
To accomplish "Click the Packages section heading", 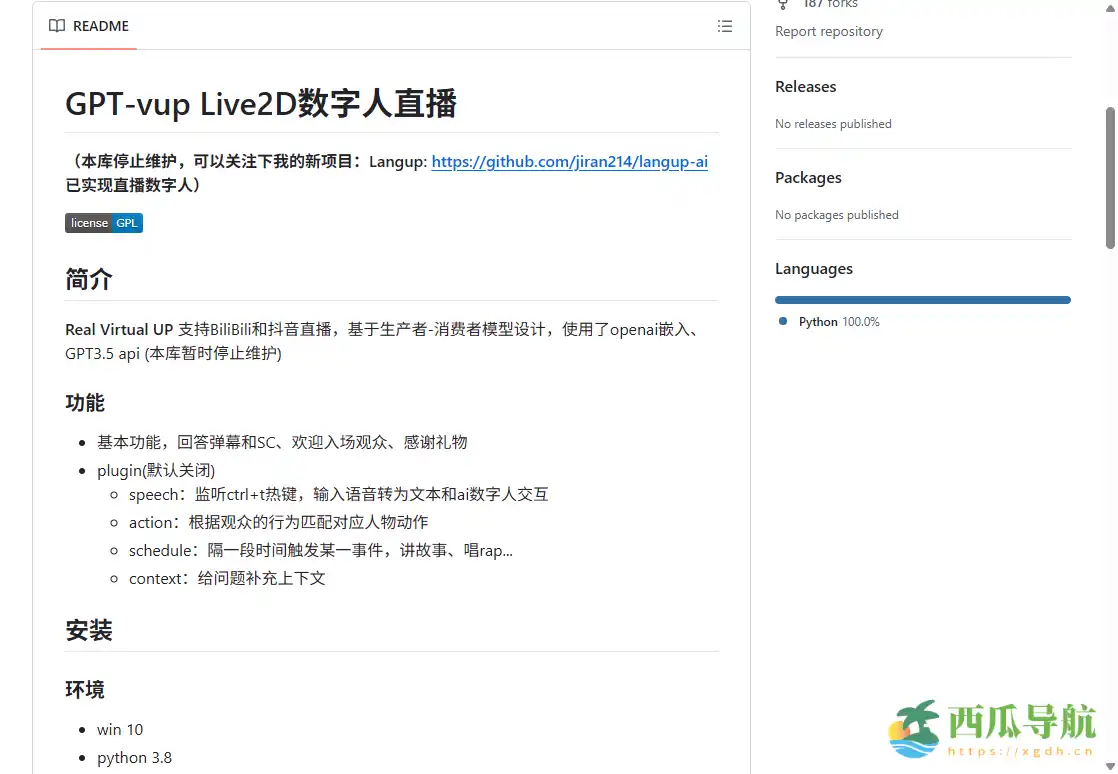I will pos(808,177).
